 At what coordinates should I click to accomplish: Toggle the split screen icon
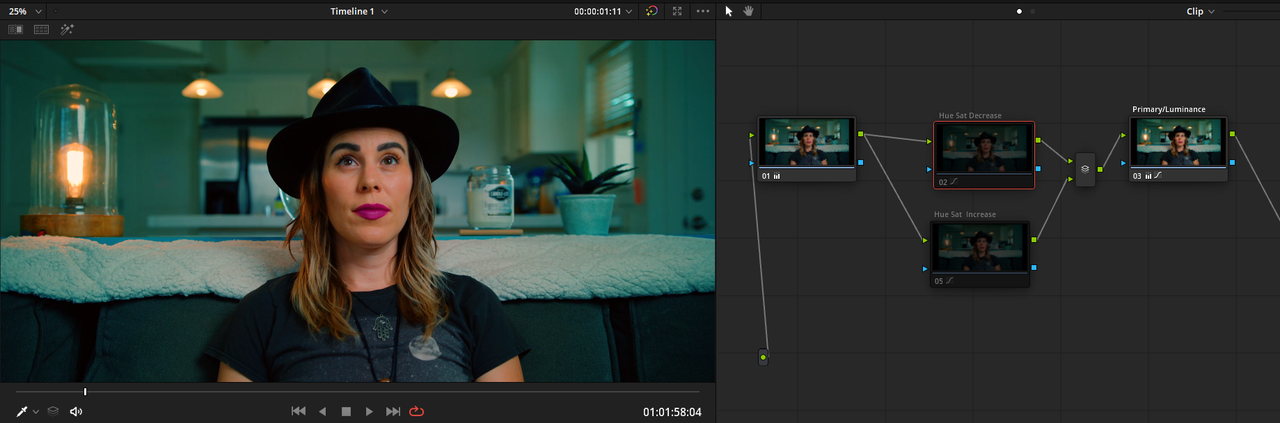click(41, 30)
